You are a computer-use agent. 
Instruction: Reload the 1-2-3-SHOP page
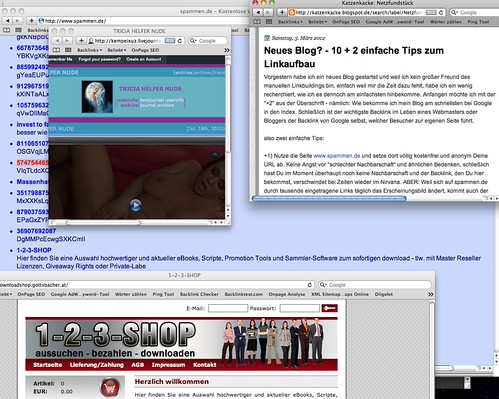[310, 285]
